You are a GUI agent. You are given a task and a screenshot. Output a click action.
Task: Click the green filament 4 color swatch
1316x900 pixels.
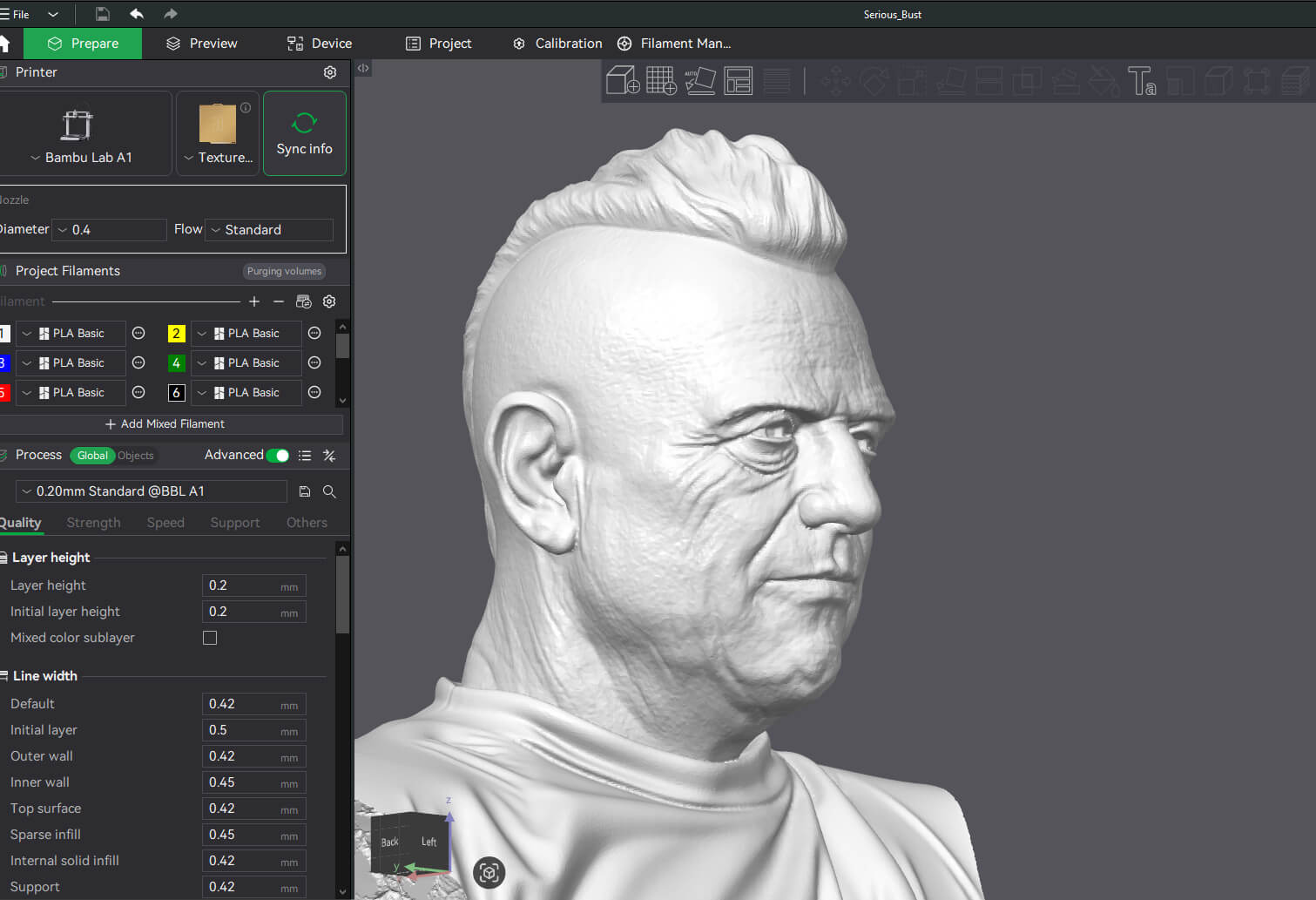coord(176,362)
